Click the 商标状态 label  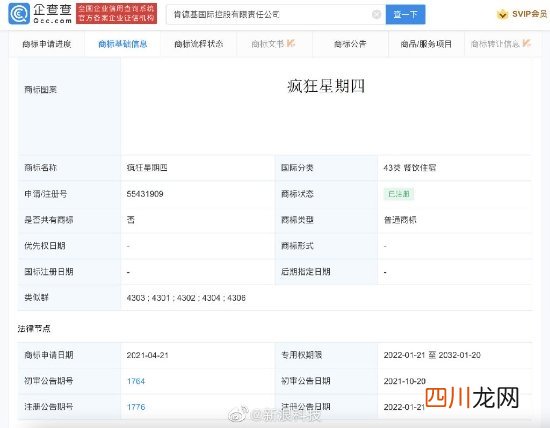[297, 194]
